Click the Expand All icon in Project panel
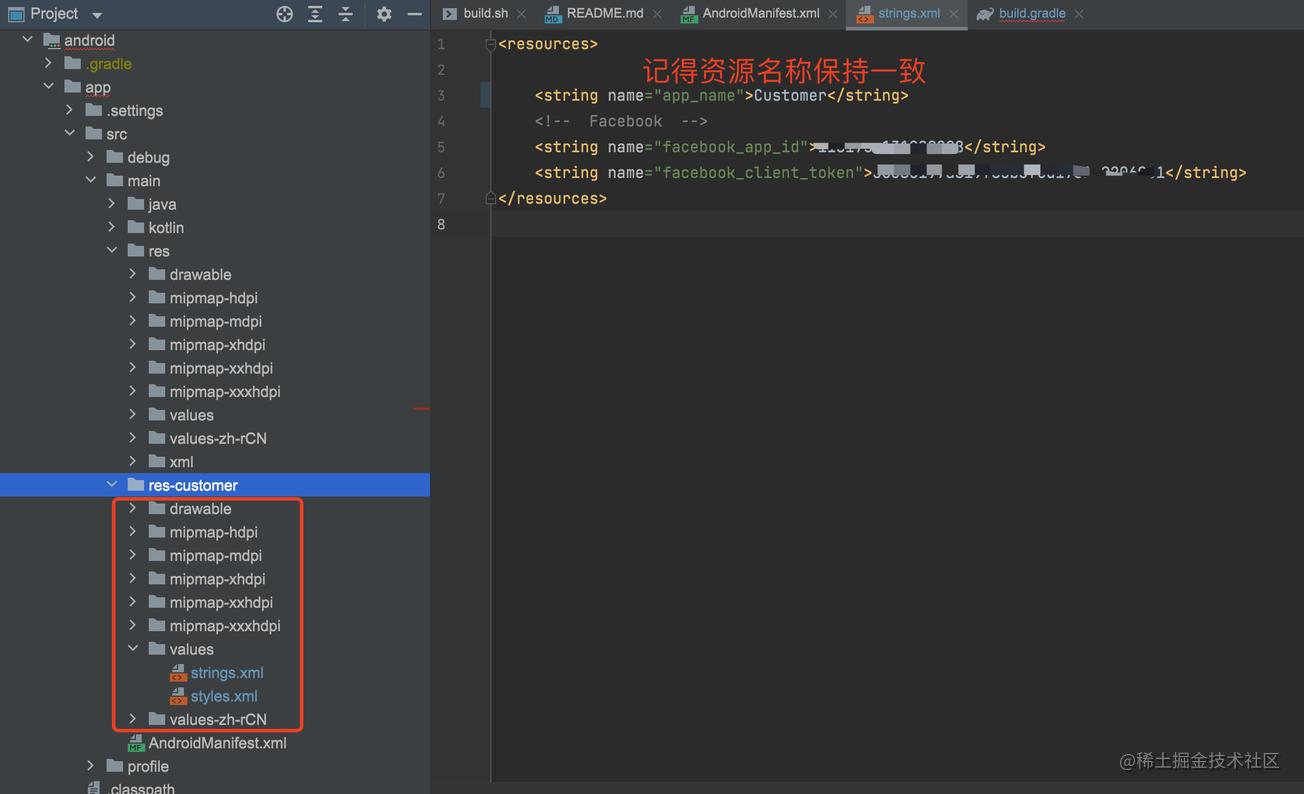Image resolution: width=1304 pixels, height=794 pixels. pos(315,14)
